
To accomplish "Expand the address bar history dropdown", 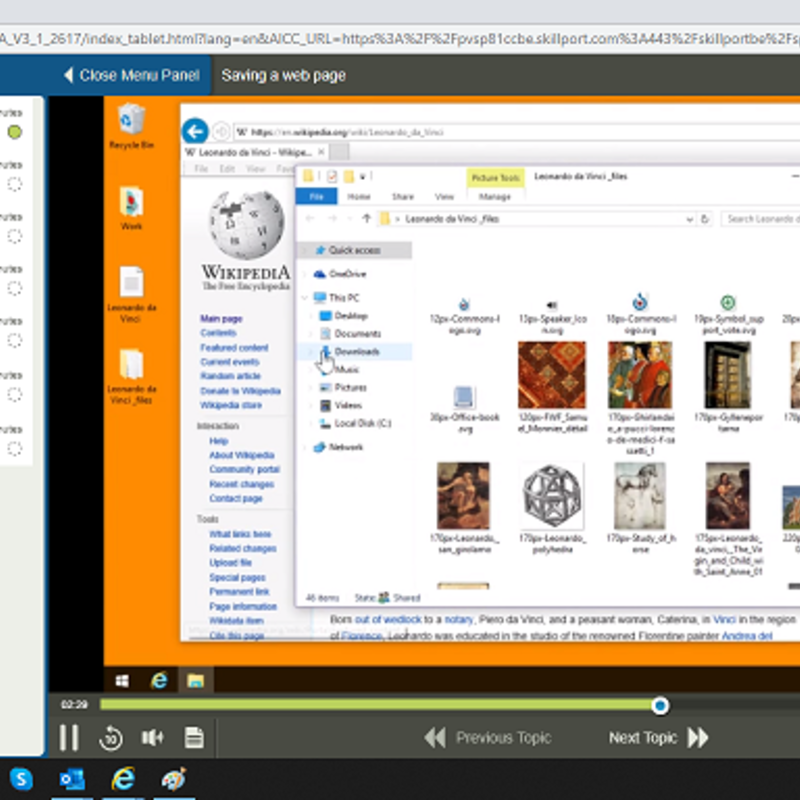I will click(689, 219).
